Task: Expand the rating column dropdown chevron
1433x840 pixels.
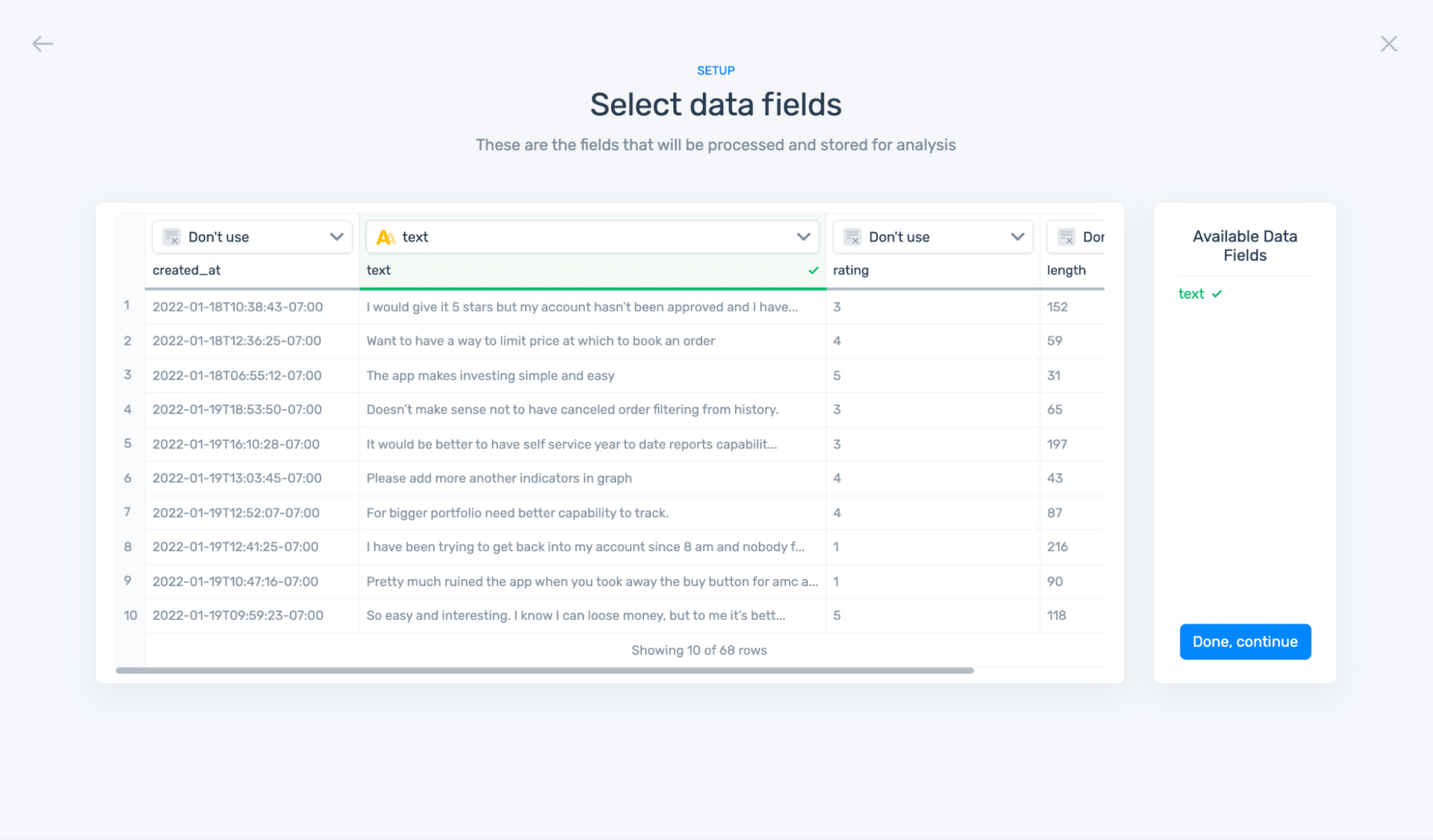Action: point(1017,237)
